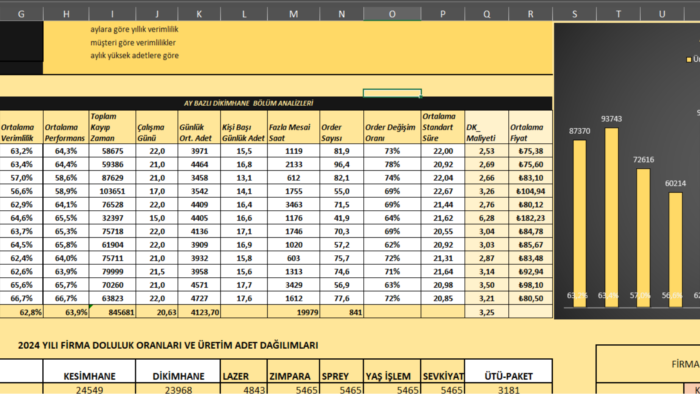
Task: Select column T header
Action: tap(618, 14)
